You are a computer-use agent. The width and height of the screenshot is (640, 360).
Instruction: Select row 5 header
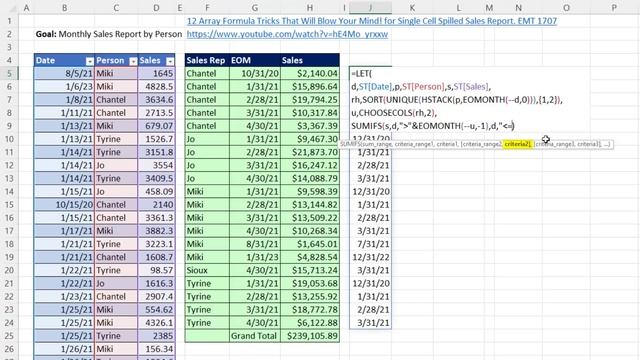(x=9, y=73)
